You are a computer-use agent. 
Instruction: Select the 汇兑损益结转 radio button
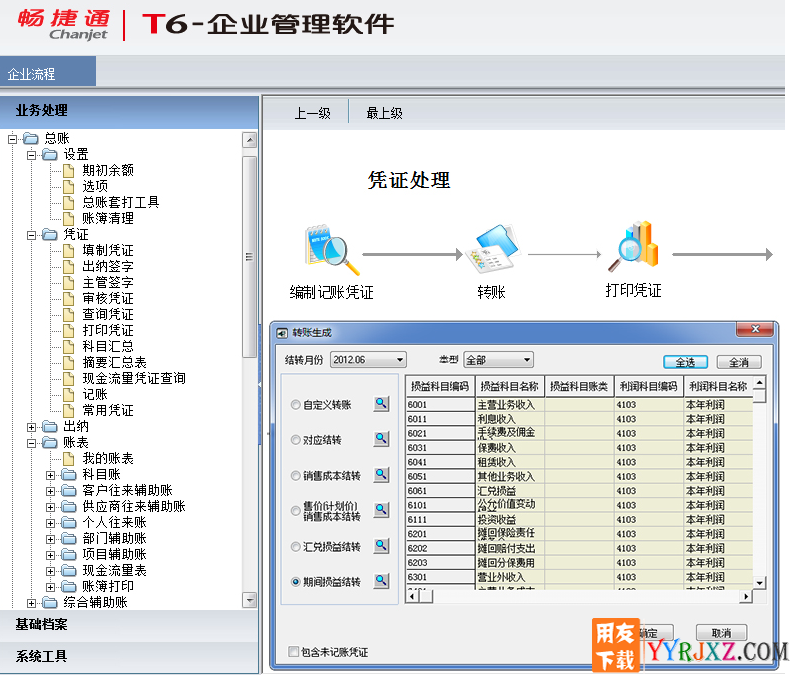point(296,547)
